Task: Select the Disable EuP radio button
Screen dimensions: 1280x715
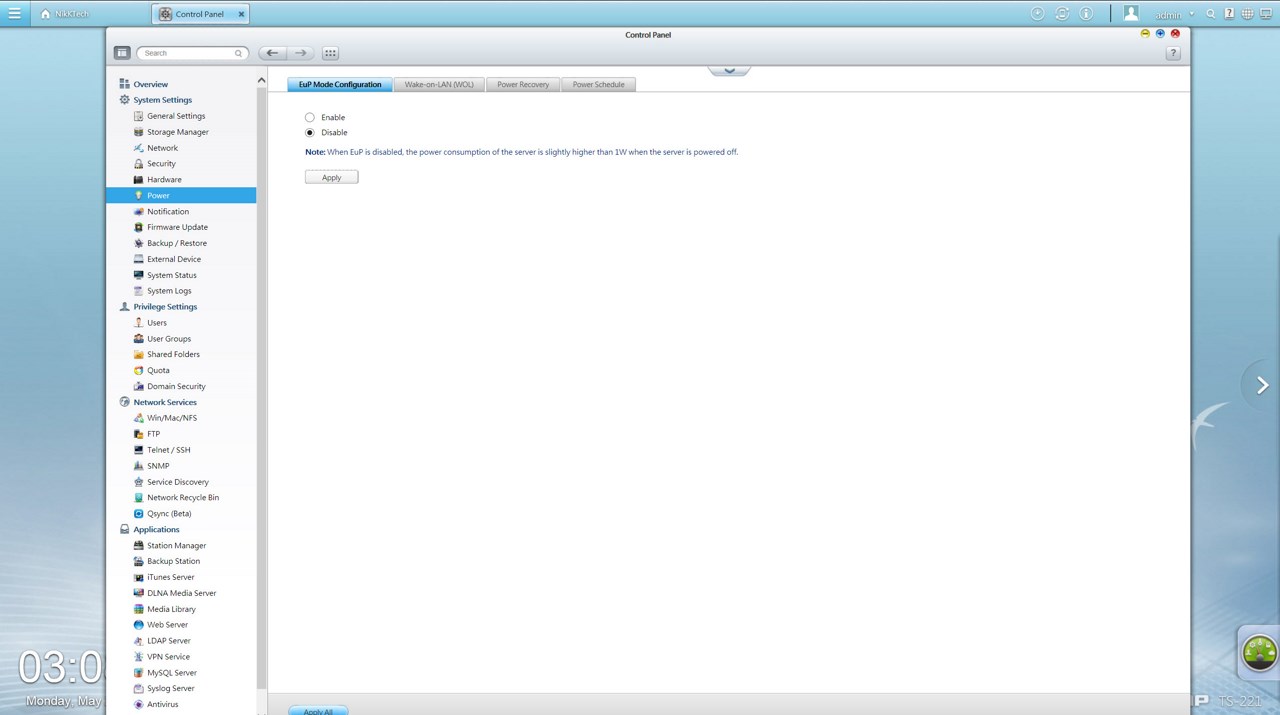Action: coord(310,132)
